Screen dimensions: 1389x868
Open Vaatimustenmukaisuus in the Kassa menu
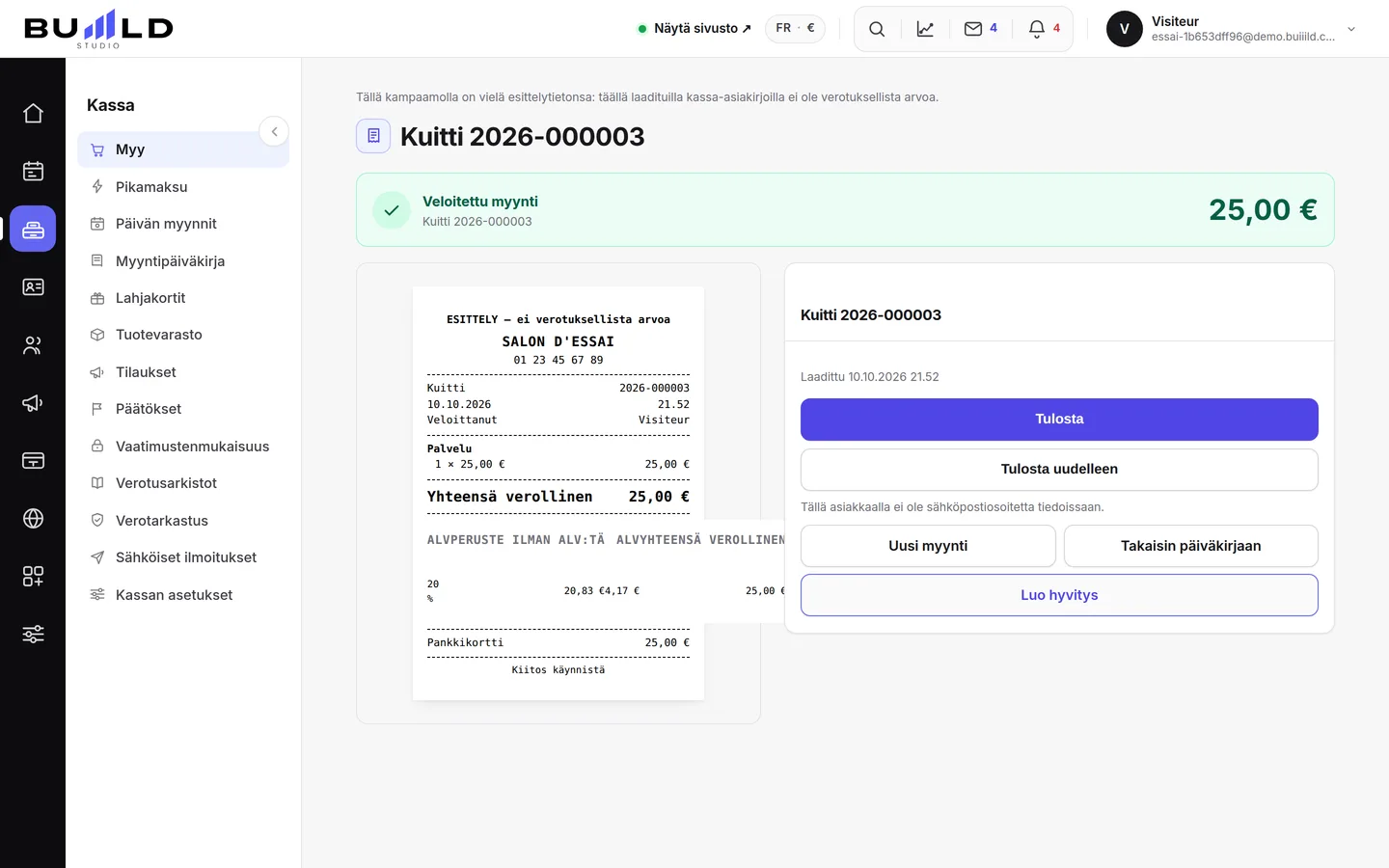pyautogui.click(x=183, y=447)
